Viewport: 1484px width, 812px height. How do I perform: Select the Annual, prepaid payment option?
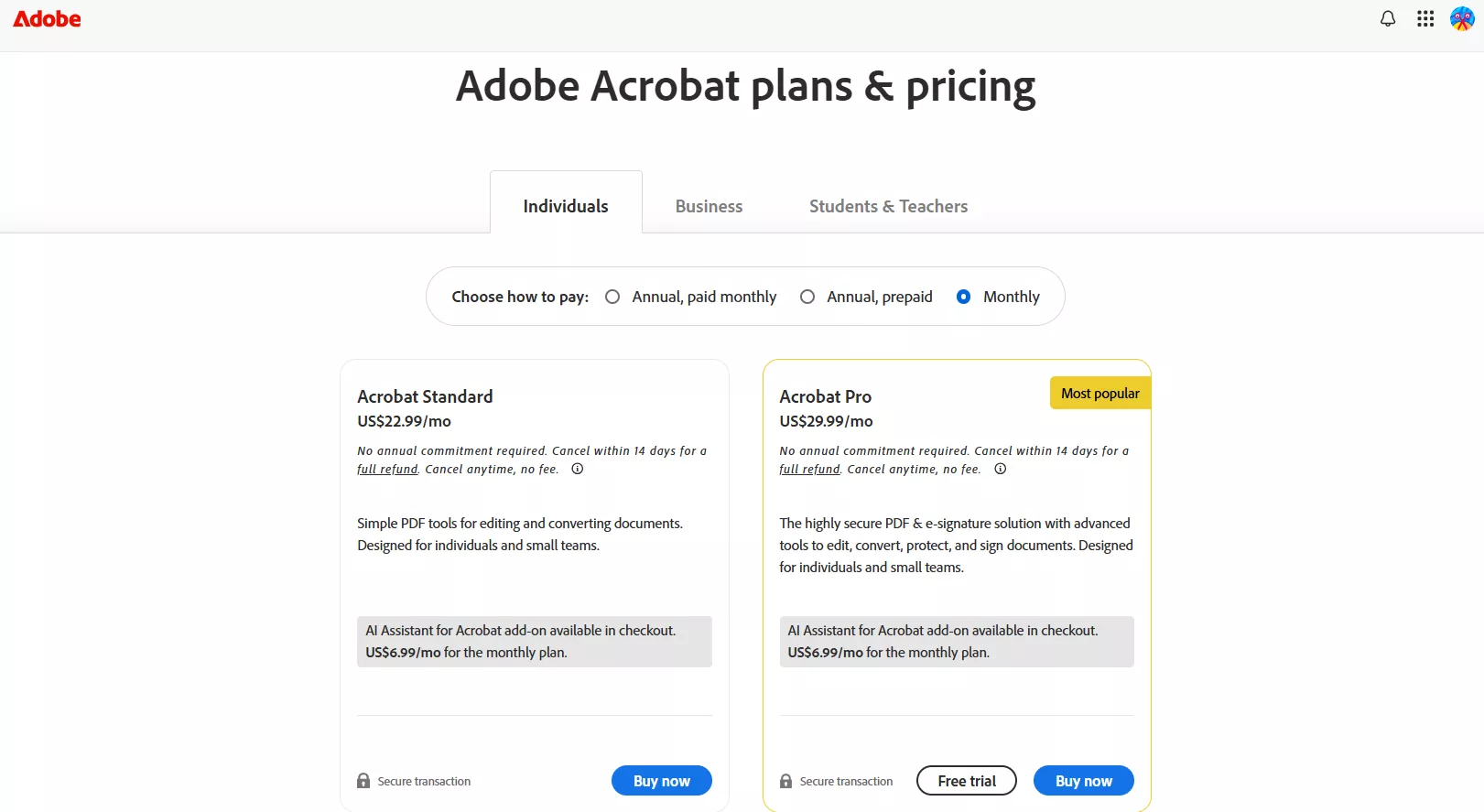[807, 297]
